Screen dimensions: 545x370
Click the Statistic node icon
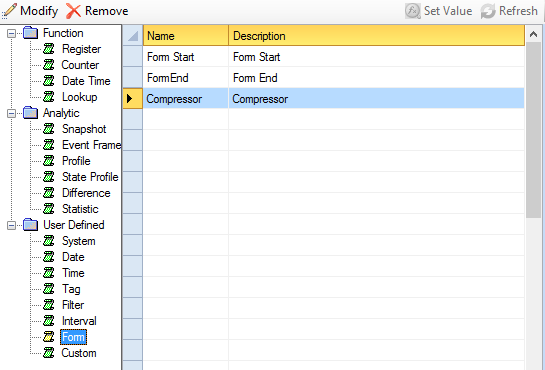[x=49, y=209]
